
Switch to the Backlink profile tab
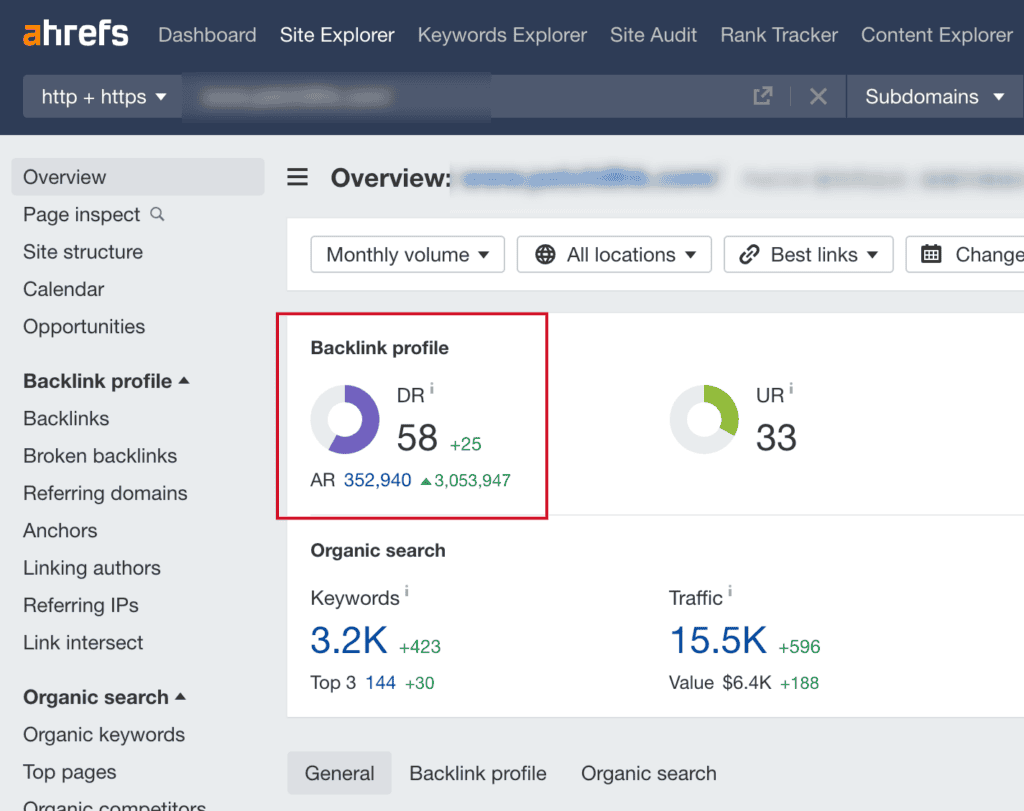coord(478,773)
